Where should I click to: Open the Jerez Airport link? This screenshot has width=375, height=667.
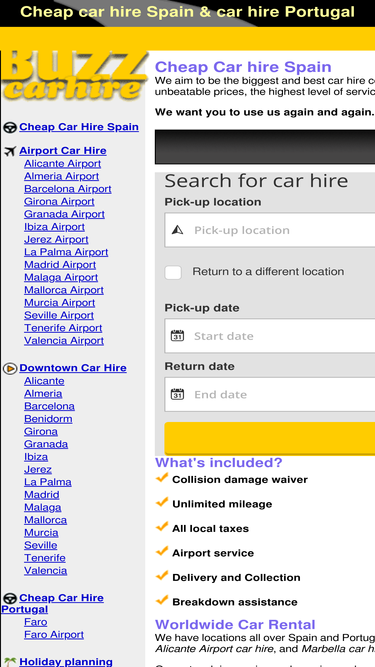pos(56,239)
